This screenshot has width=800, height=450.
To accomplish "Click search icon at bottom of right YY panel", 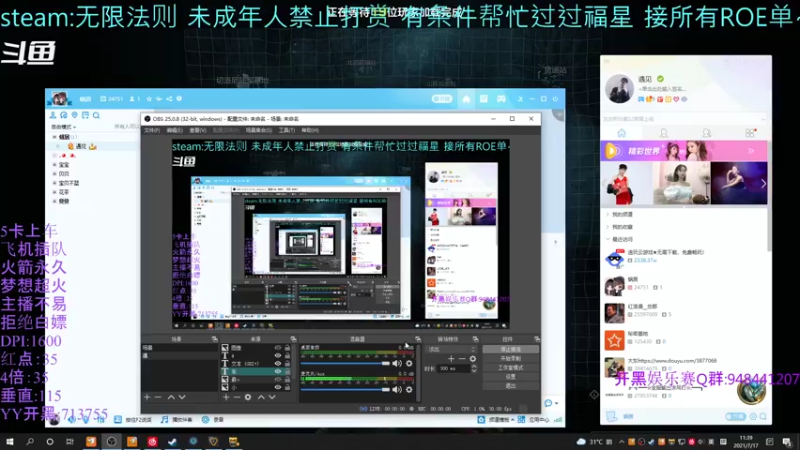I will 763,416.
